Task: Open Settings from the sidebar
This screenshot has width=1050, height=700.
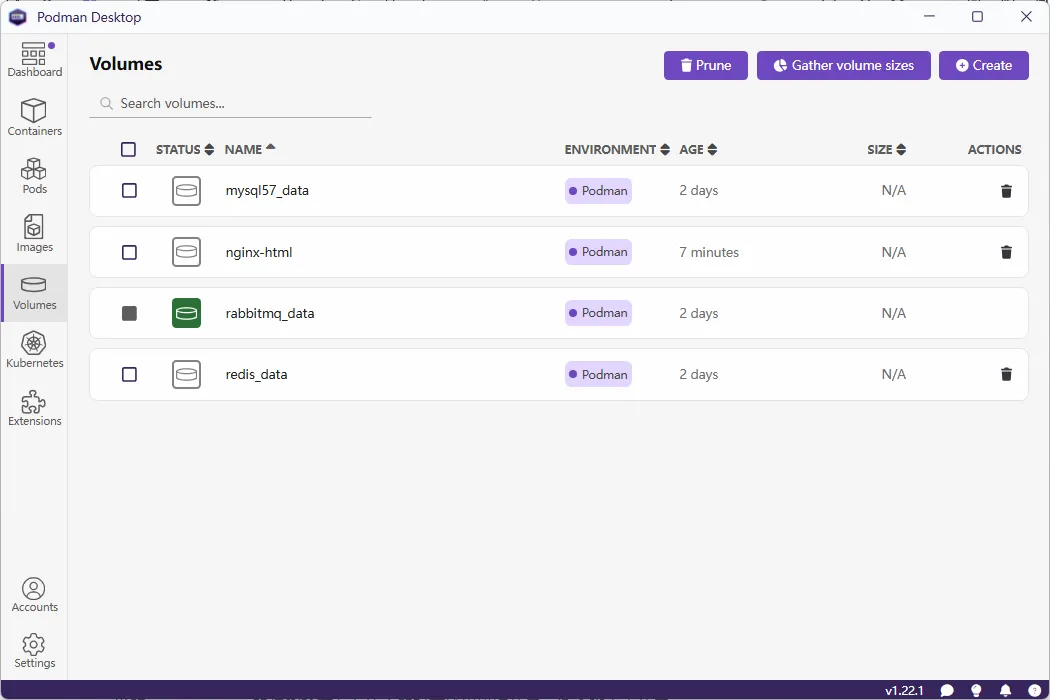Action: (x=34, y=650)
